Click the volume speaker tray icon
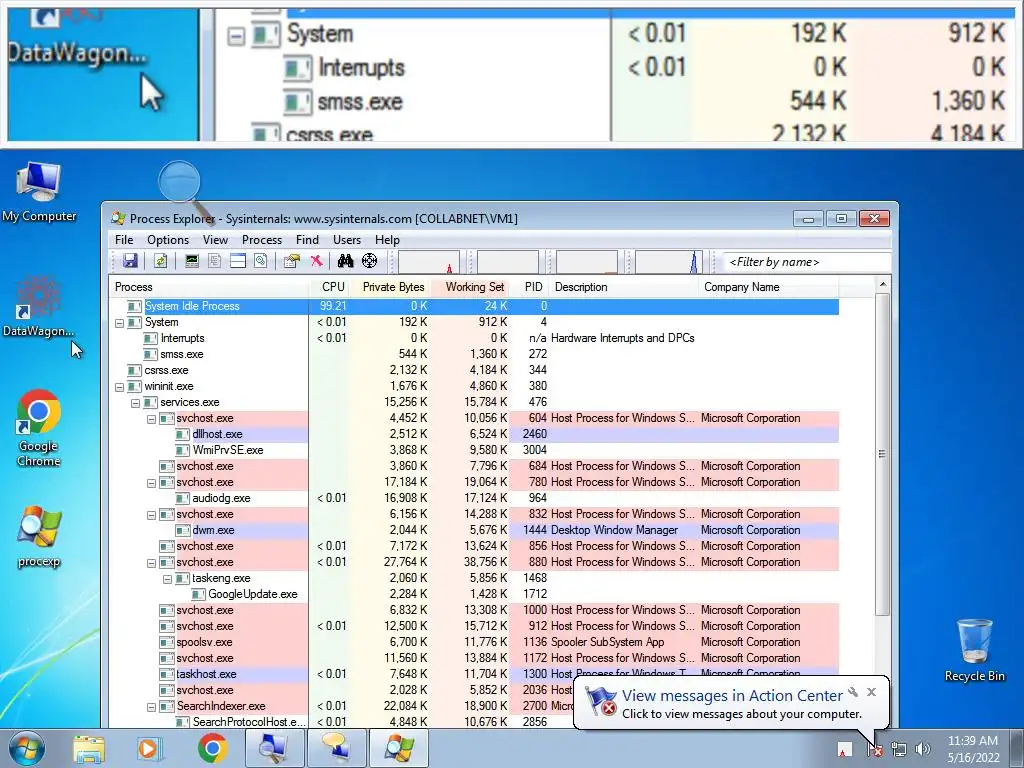The image size is (1024, 768). (x=923, y=749)
